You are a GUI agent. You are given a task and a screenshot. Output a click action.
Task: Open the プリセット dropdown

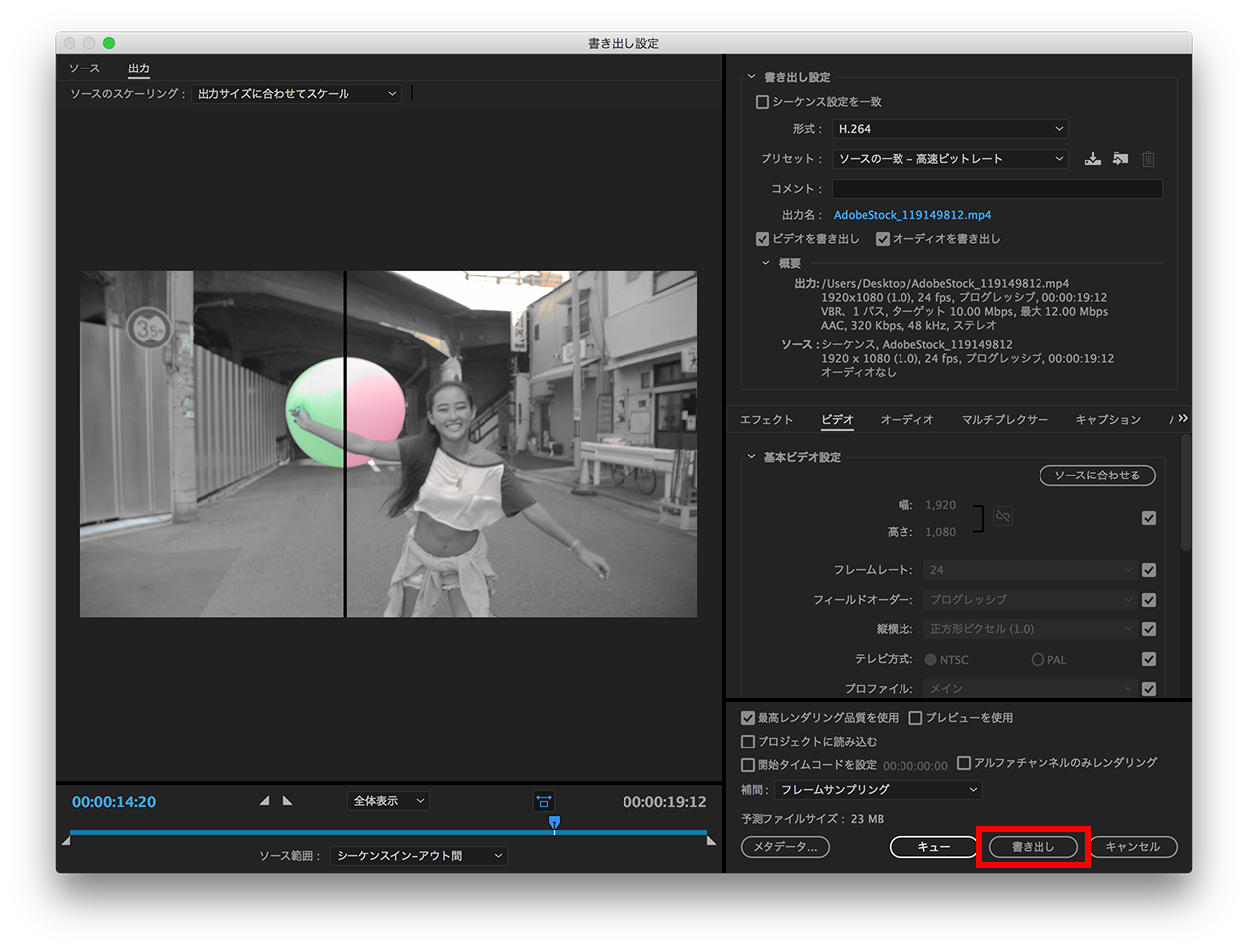(950, 159)
